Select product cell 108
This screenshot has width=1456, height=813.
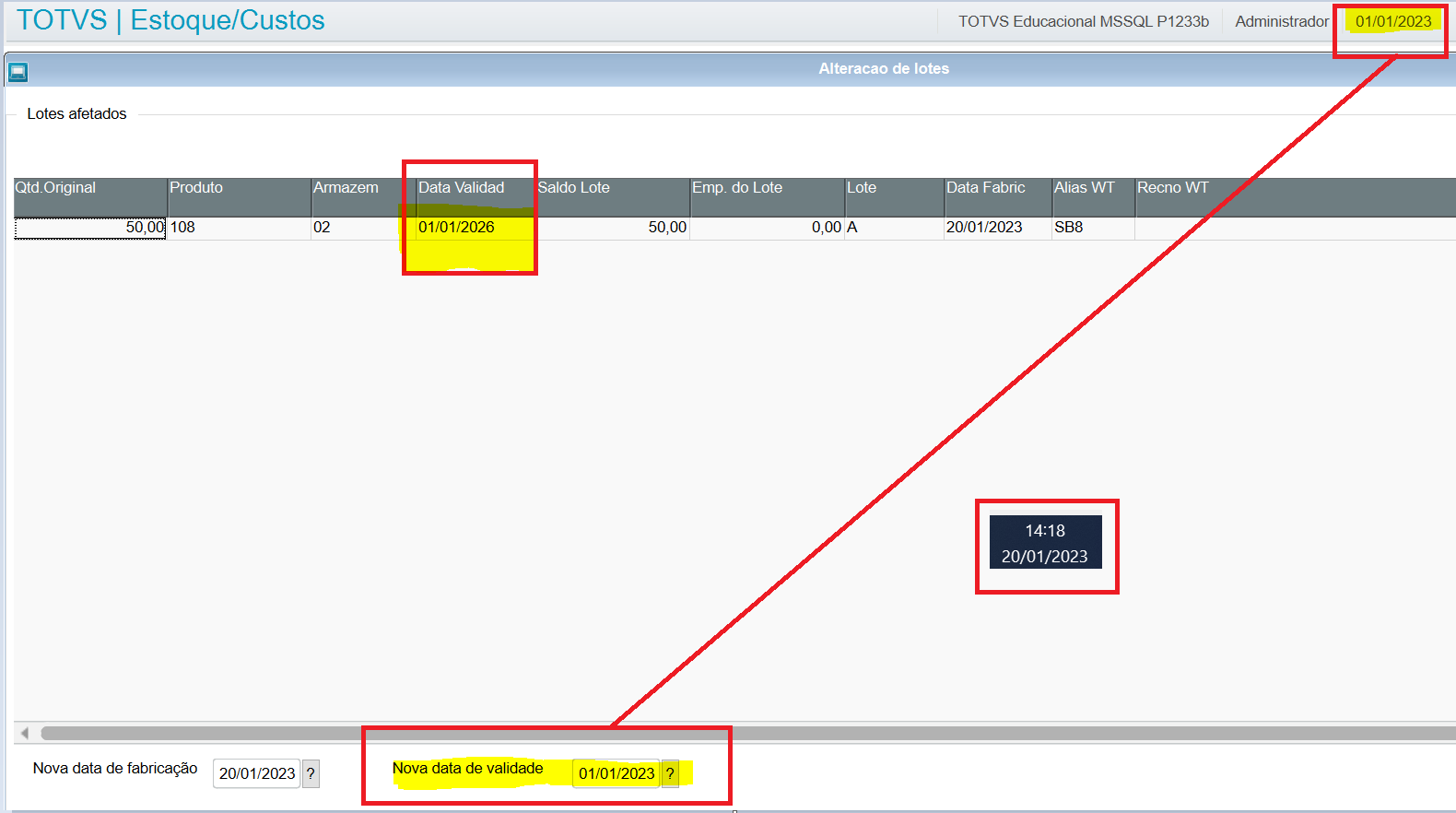click(x=240, y=228)
